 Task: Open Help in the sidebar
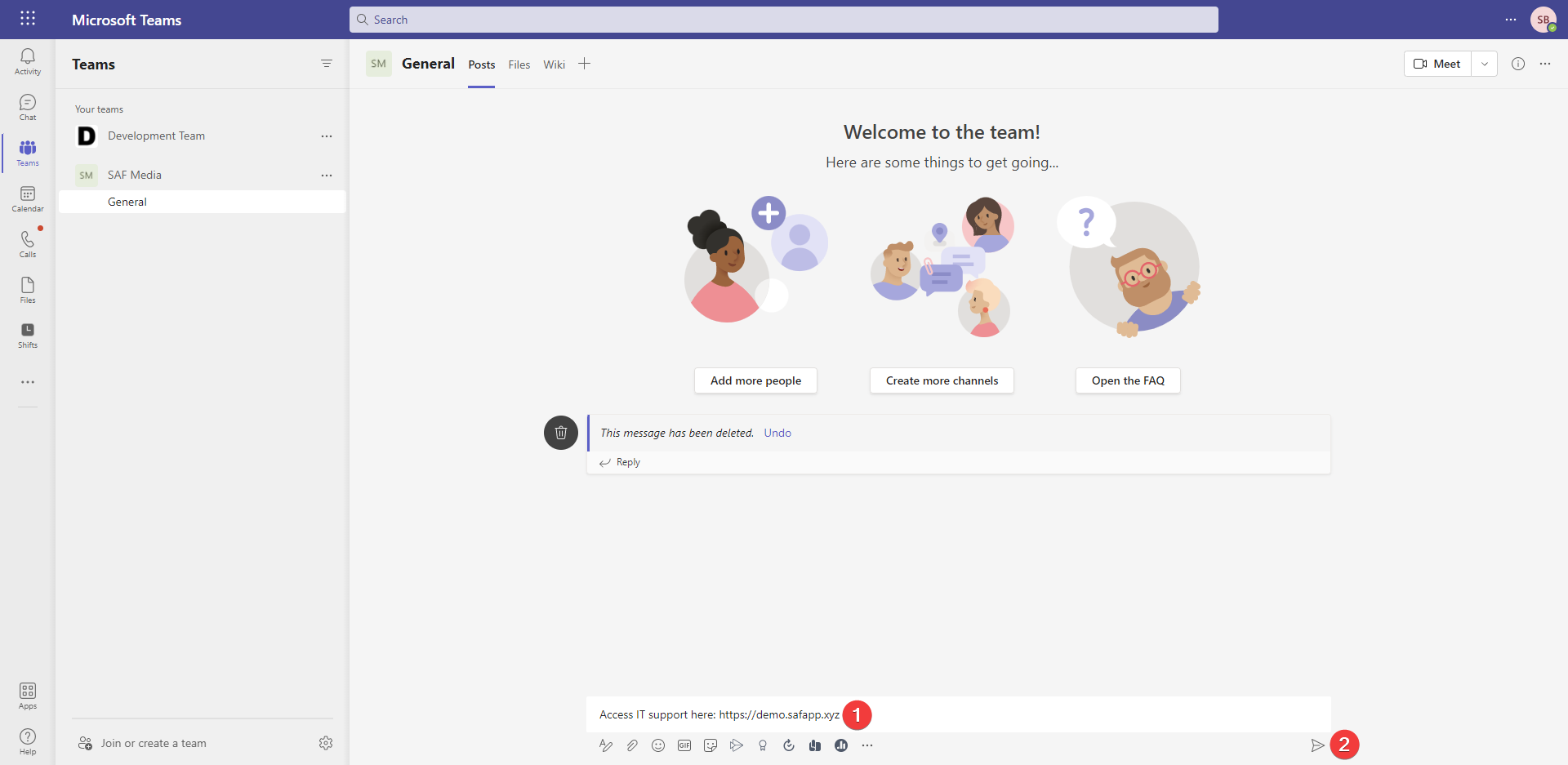(28, 741)
